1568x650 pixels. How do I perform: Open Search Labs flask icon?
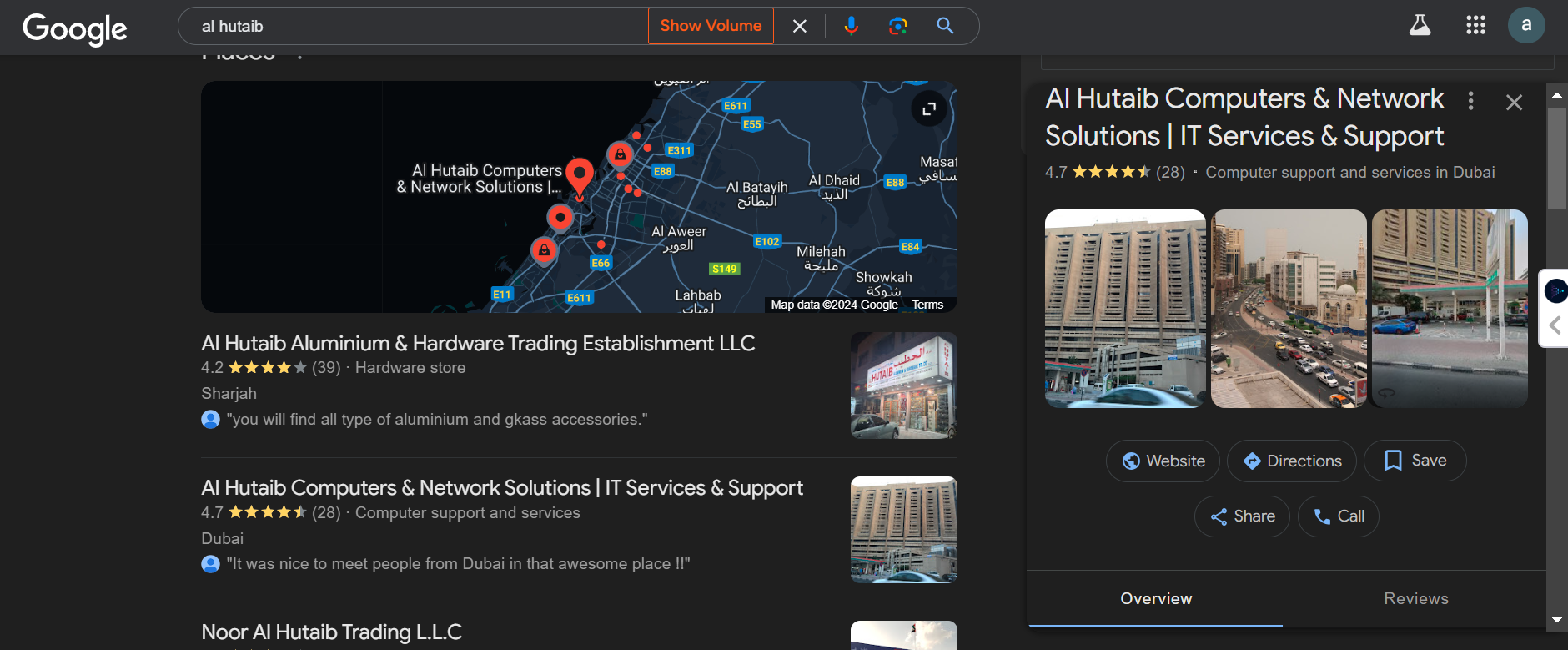pos(1420,25)
